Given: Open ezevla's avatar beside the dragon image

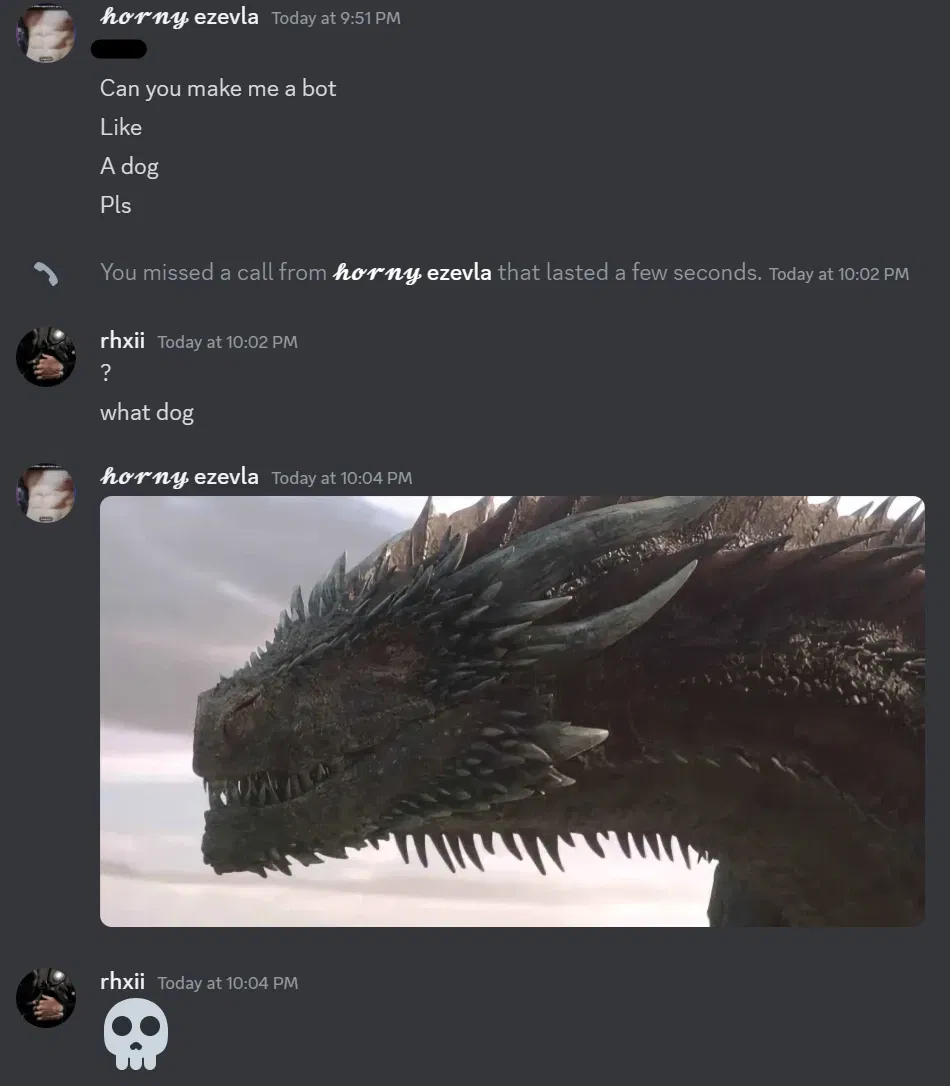Looking at the screenshot, I should point(46,492).
